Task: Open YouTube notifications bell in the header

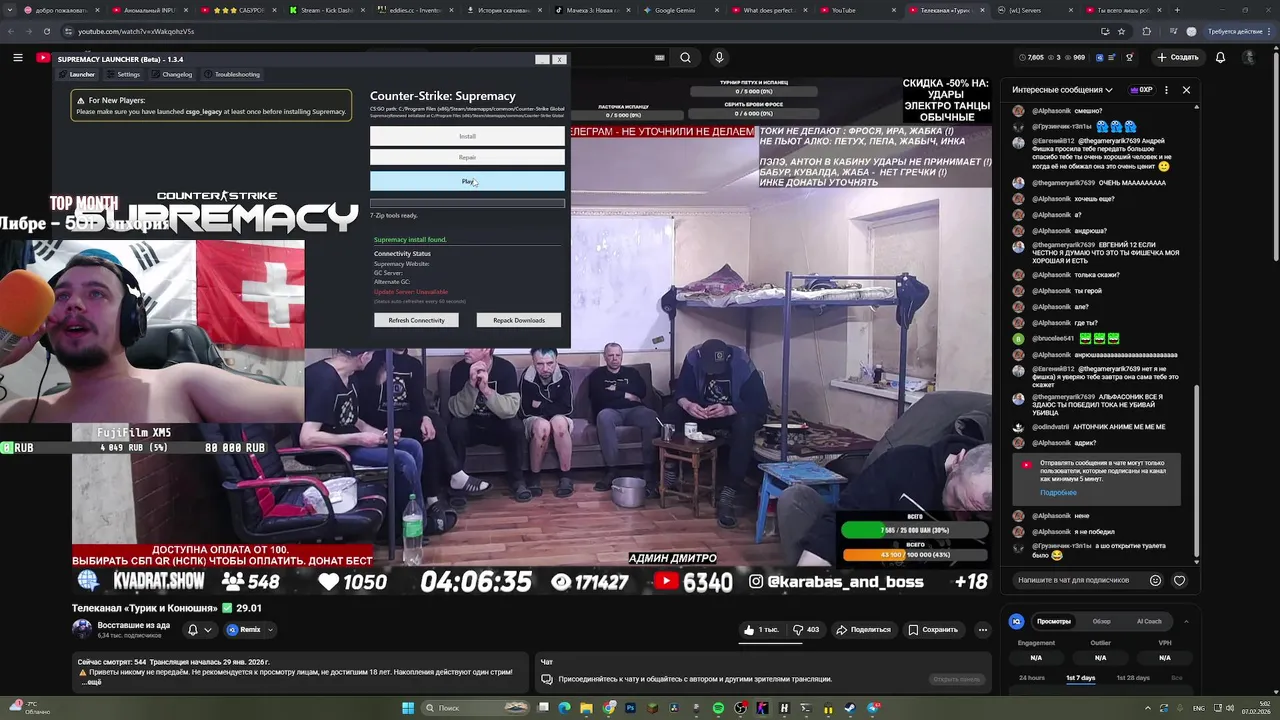Action: pyautogui.click(x=1220, y=57)
